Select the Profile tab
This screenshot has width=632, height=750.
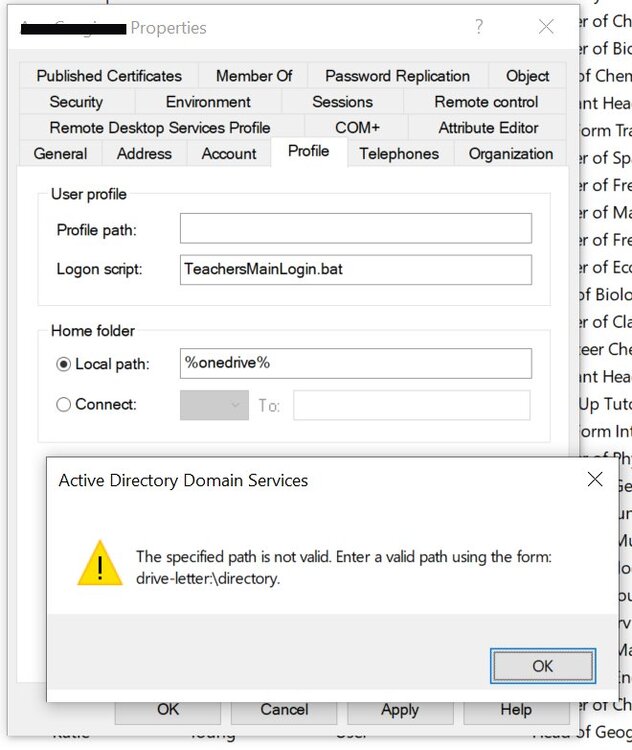coord(309,151)
